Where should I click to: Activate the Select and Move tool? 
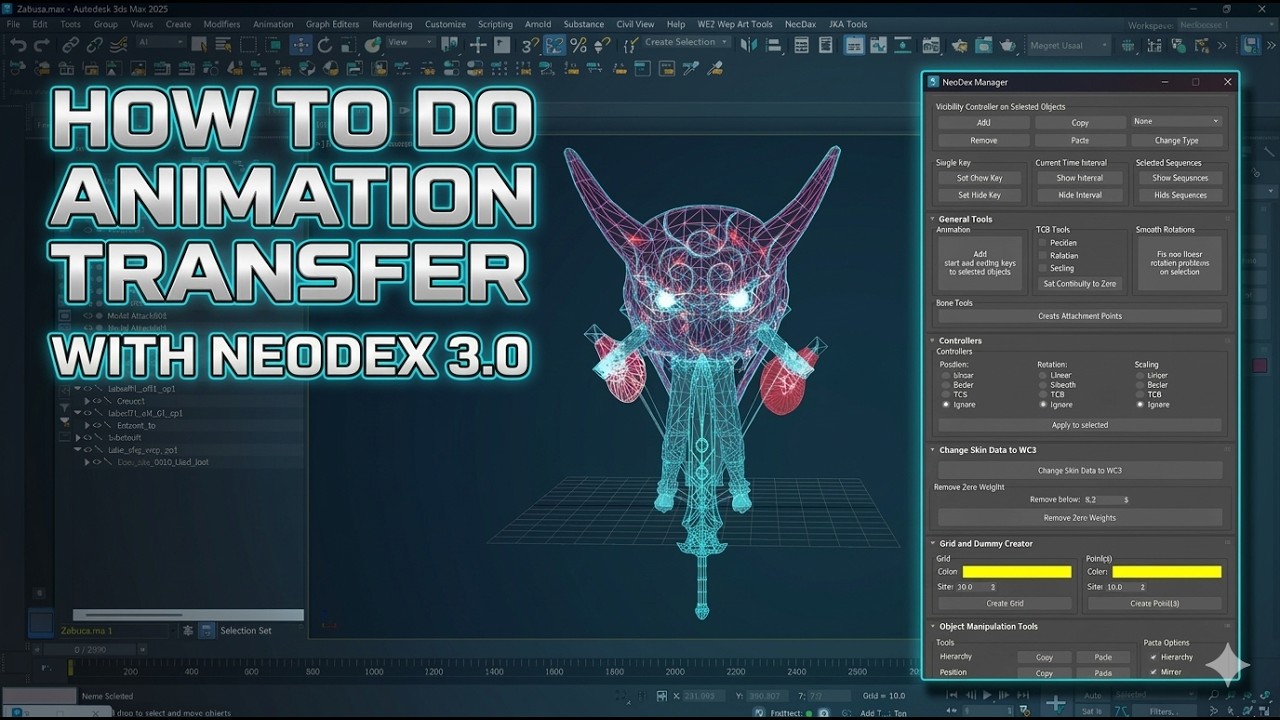coord(300,45)
